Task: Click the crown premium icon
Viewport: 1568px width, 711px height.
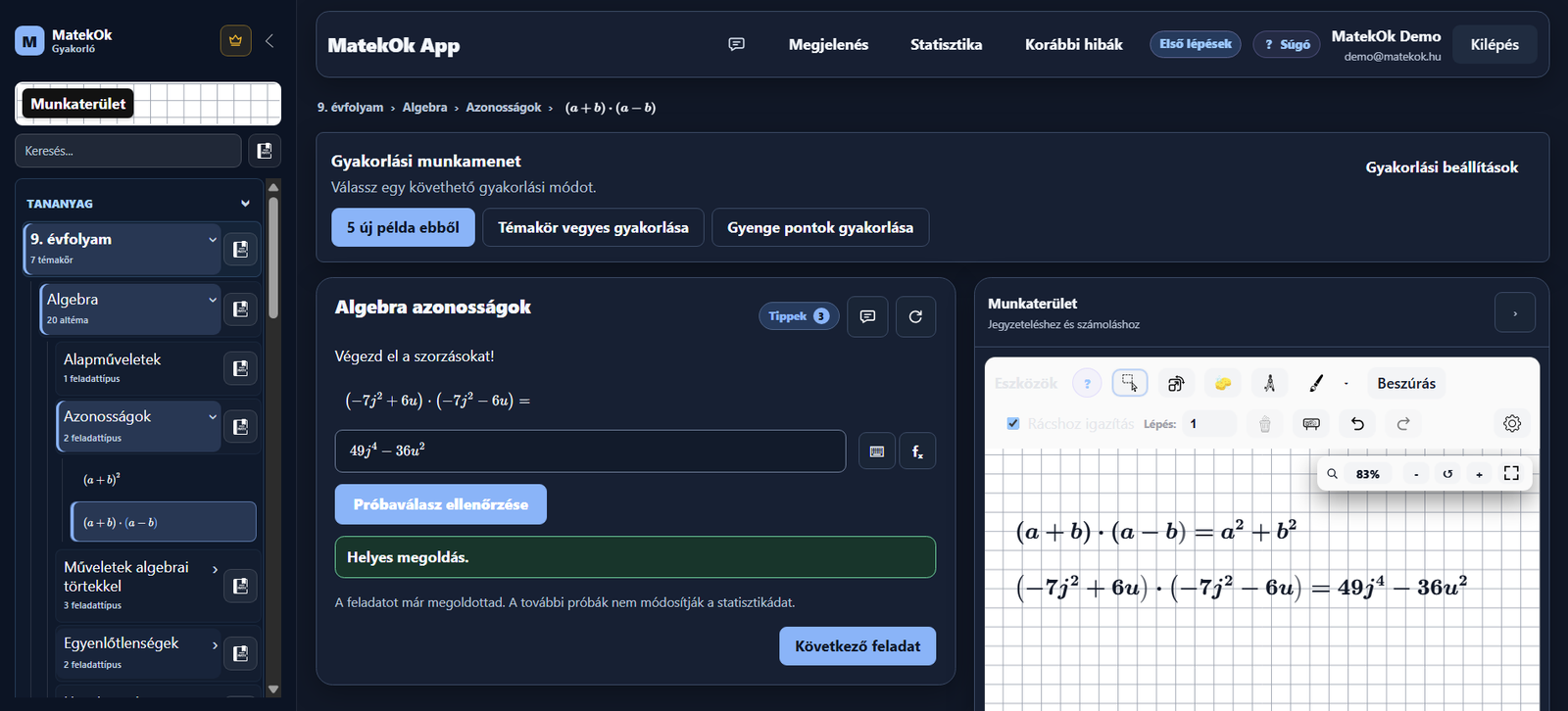Action: (235, 41)
